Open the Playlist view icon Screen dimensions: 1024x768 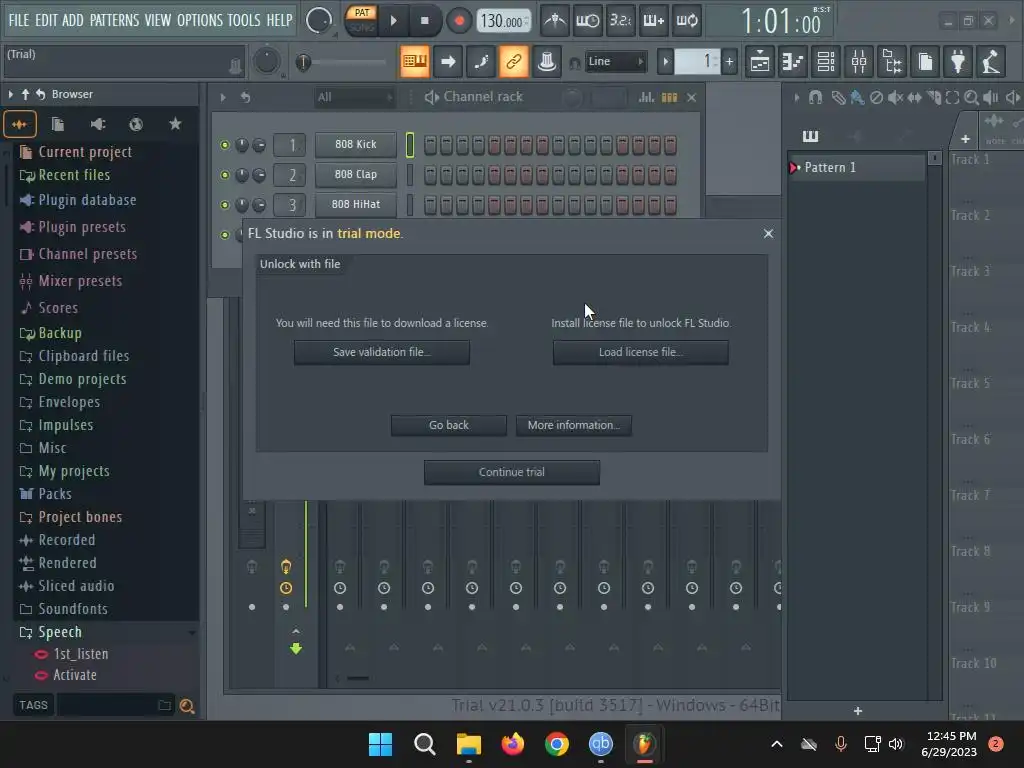760,62
